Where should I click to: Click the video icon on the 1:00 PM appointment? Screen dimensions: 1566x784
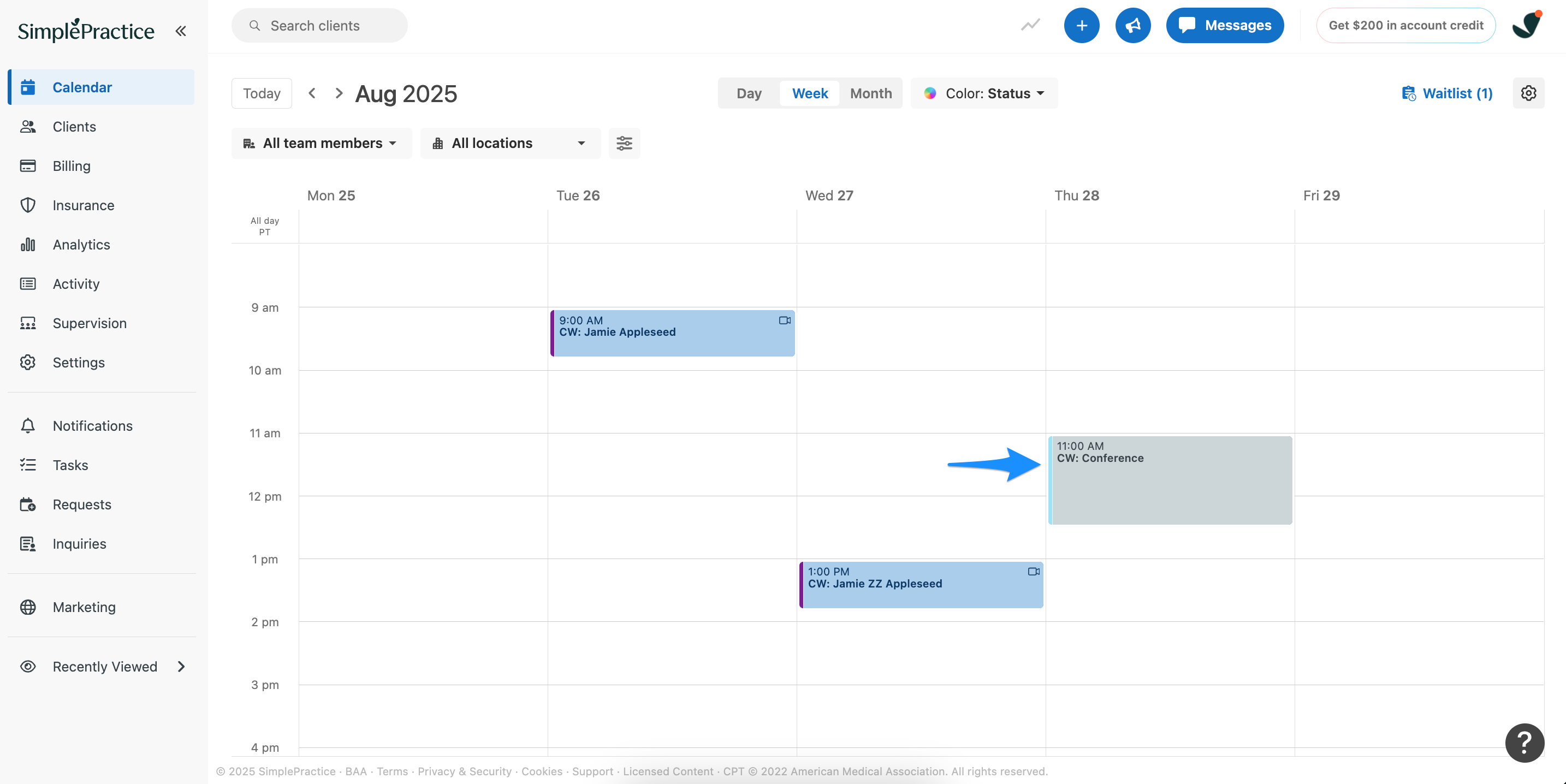click(x=1034, y=571)
